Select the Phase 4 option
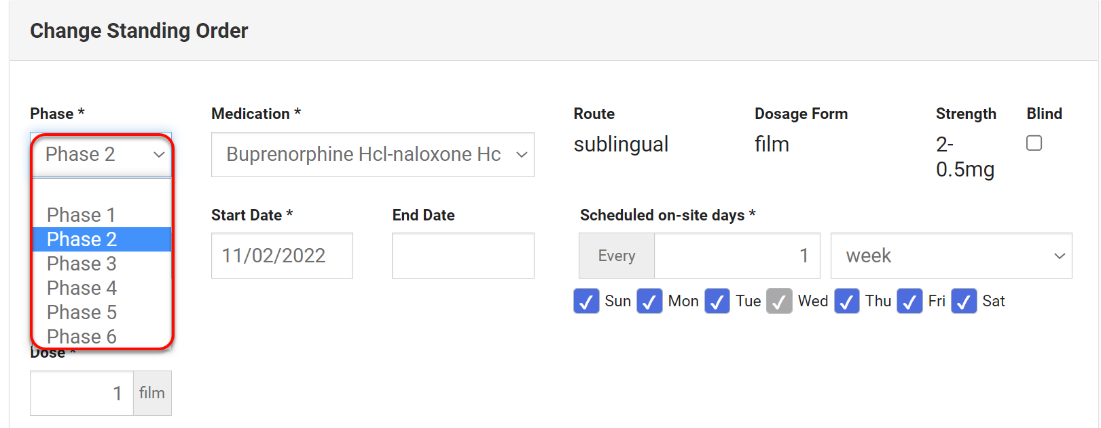Viewport: 1101px width, 428px height. 82,288
